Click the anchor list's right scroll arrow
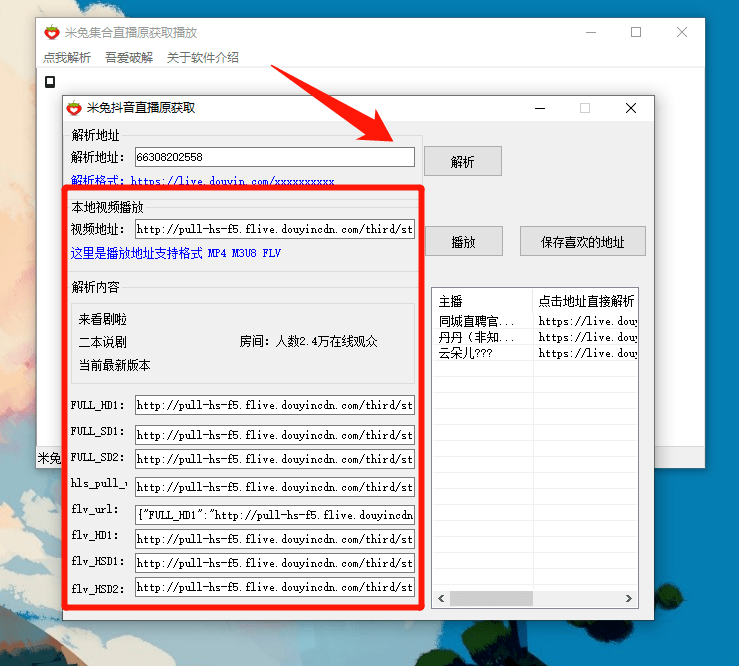This screenshot has height=666, width=739. click(x=629, y=599)
